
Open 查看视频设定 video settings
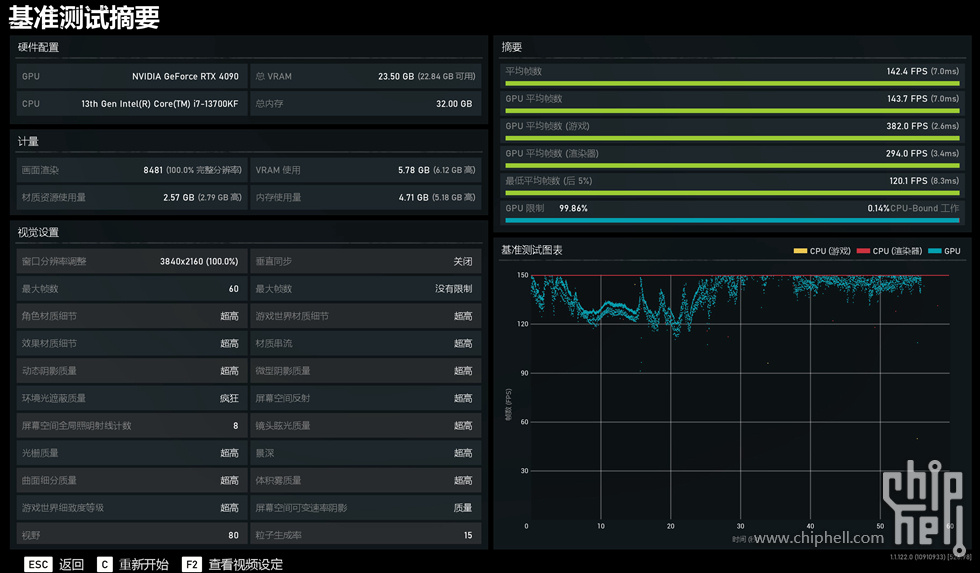point(246,564)
